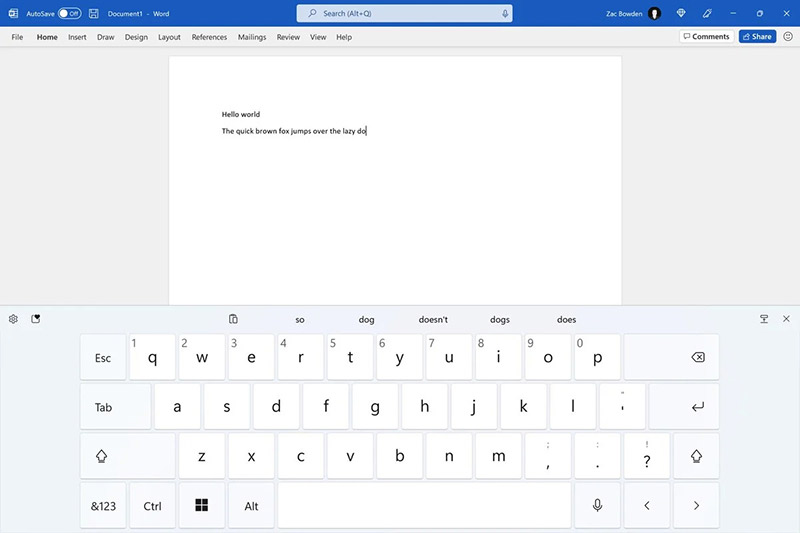Open the Insert ribbon tab
Image resolution: width=800 pixels, height=533 pixels.
click(77, 37)
